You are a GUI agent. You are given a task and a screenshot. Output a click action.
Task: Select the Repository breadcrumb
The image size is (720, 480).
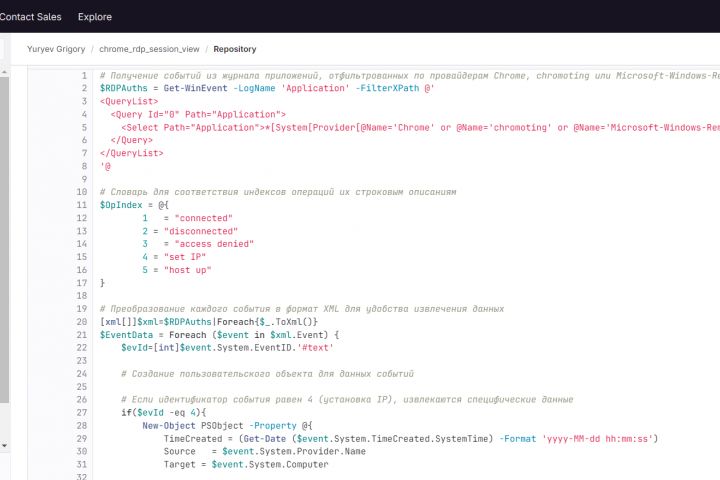point(235,49)
